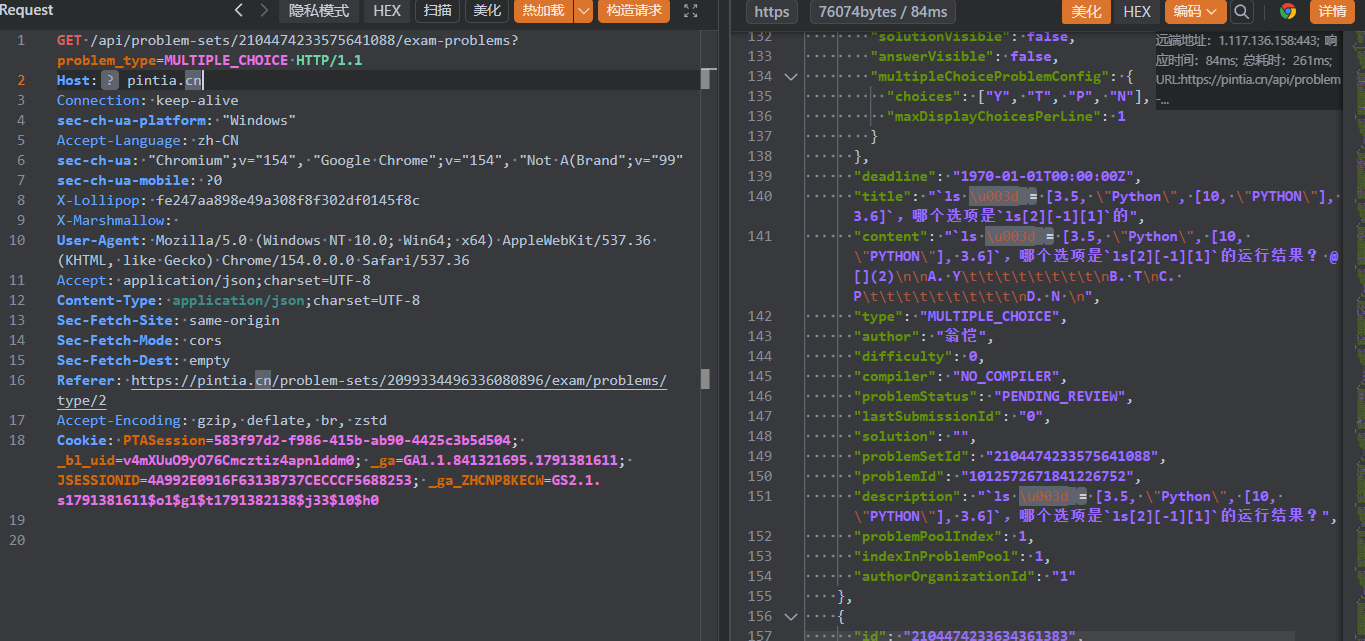The width and height of the screenshot is (1365, 641).
Task: Click the URL:https://pintia.cn/api/problem info text
Action: point(1248,80)
